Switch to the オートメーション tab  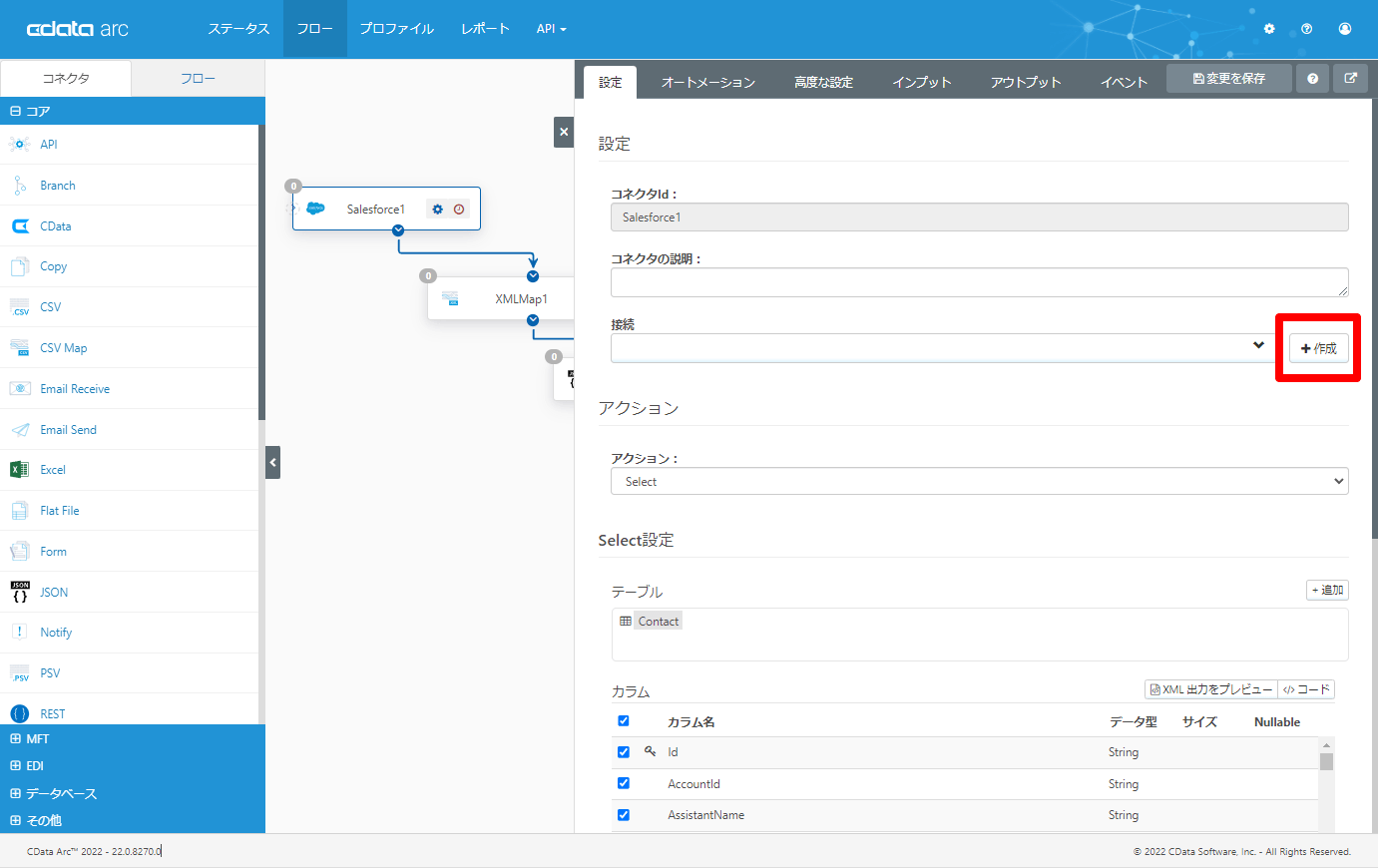(x=707, y=82)
